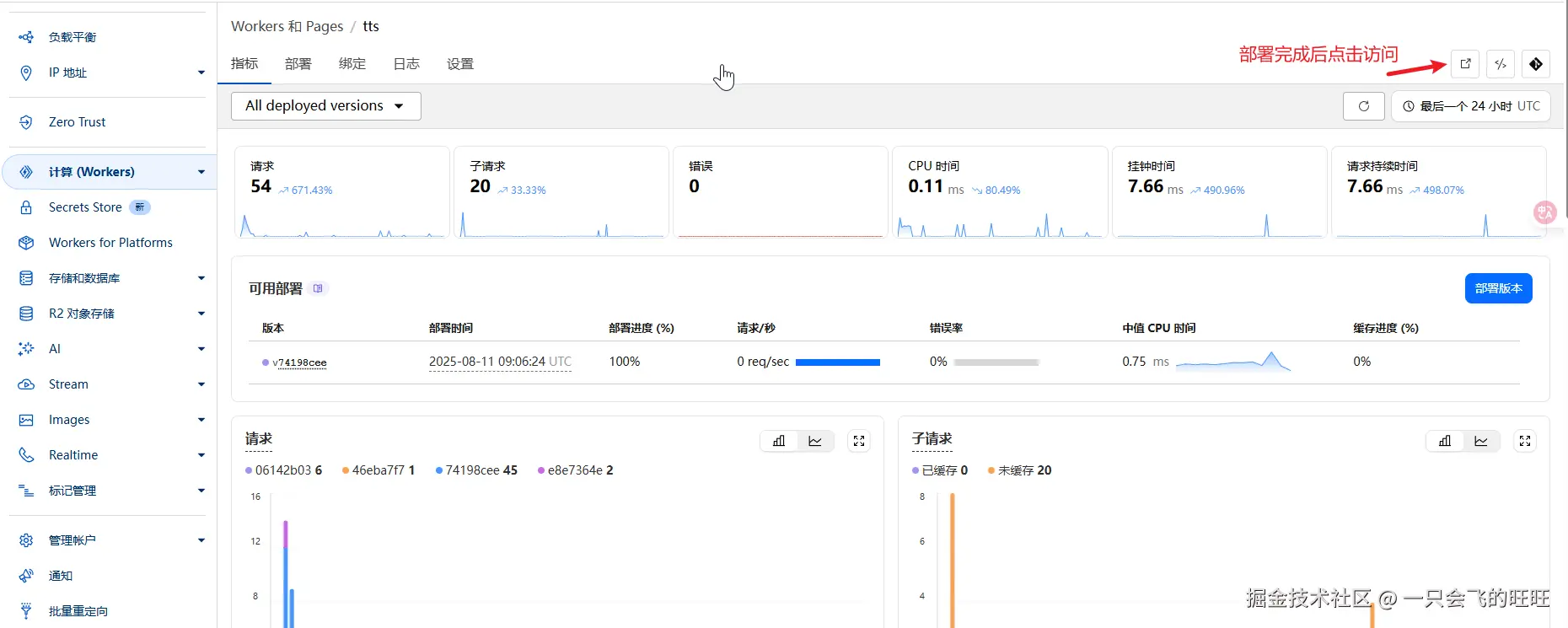Click the 管理帐户 gear icon
Screen dimensions: 1568x628
point(26,540)
